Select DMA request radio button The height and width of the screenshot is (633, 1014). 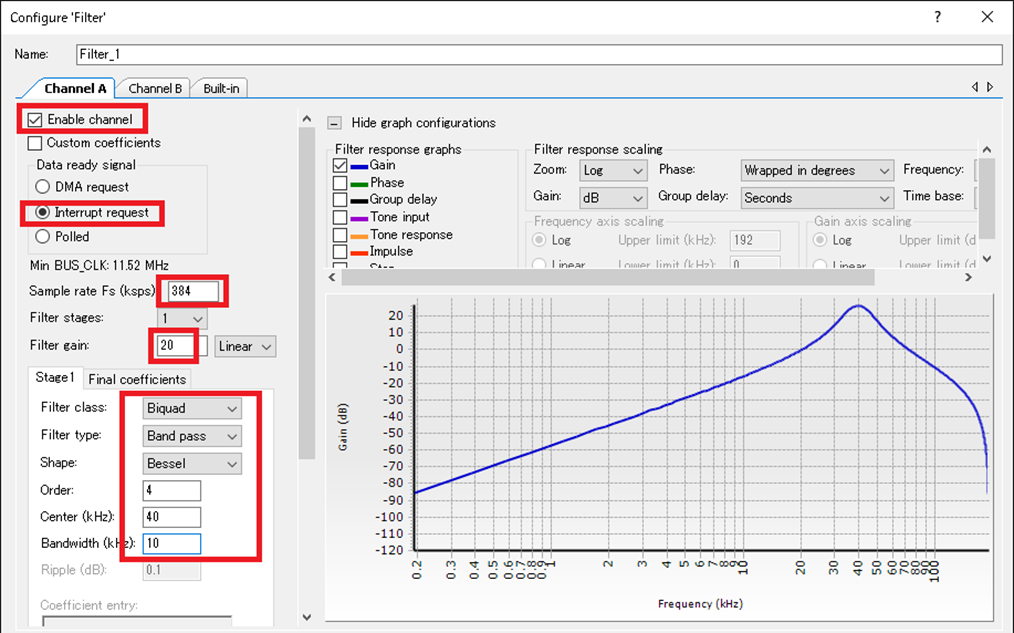pos(43,187)
